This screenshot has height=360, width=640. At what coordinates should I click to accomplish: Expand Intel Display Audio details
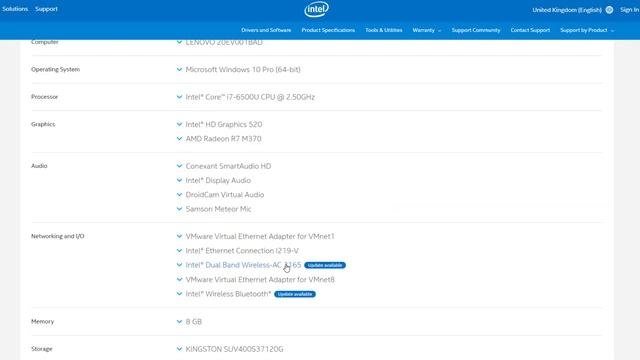(179, 180)
